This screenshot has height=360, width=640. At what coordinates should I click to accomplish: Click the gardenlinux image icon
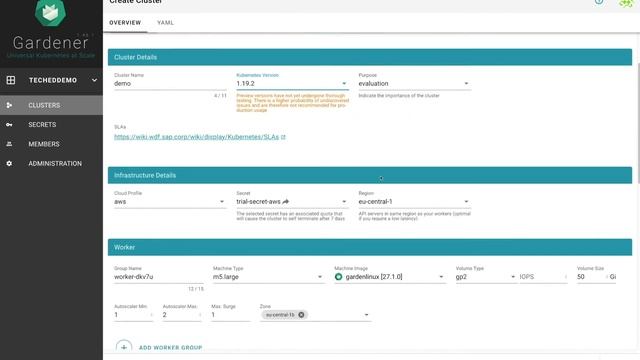pos(338,277)
